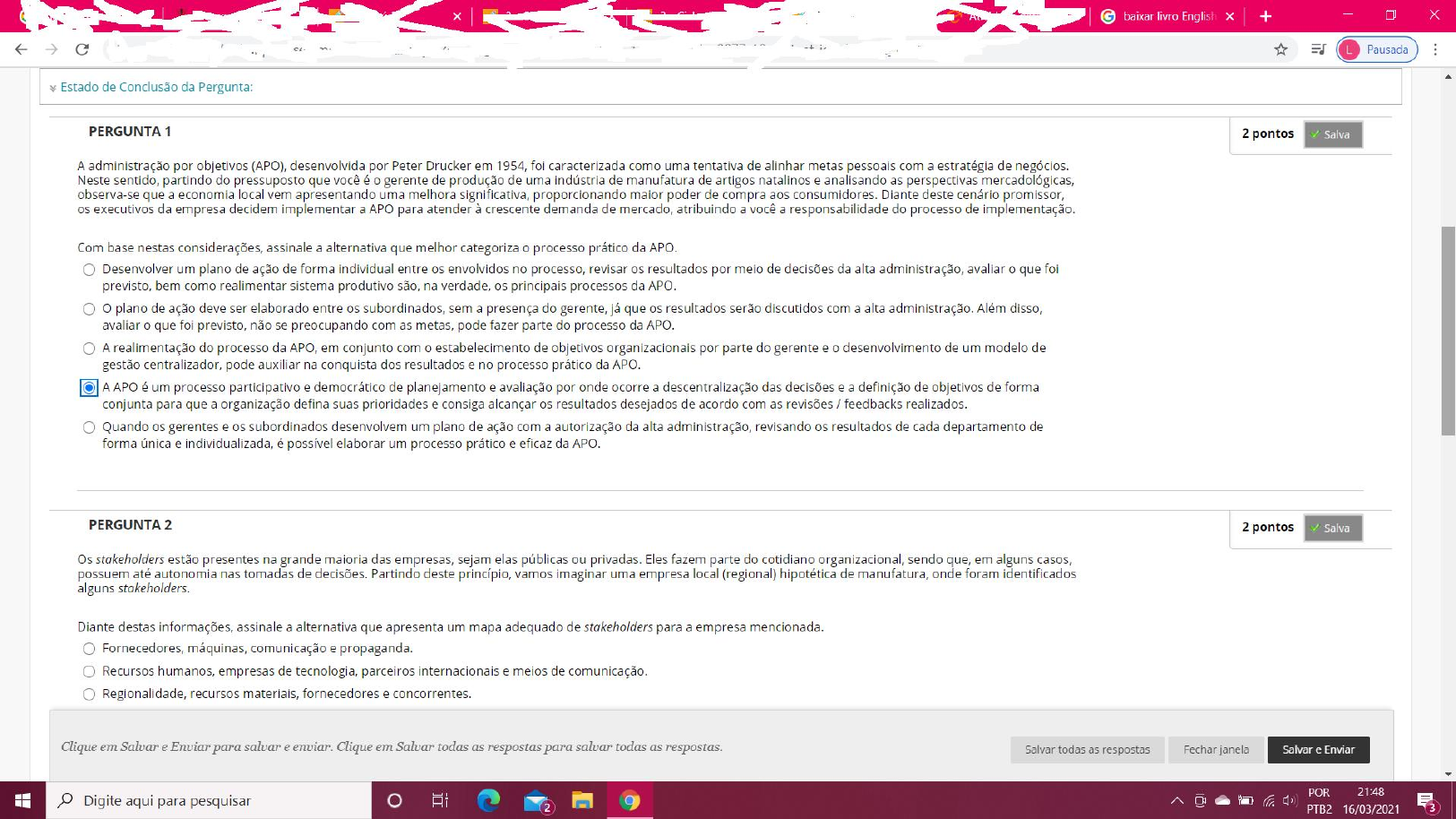Open Cortana circle icon

pos(394,800)
